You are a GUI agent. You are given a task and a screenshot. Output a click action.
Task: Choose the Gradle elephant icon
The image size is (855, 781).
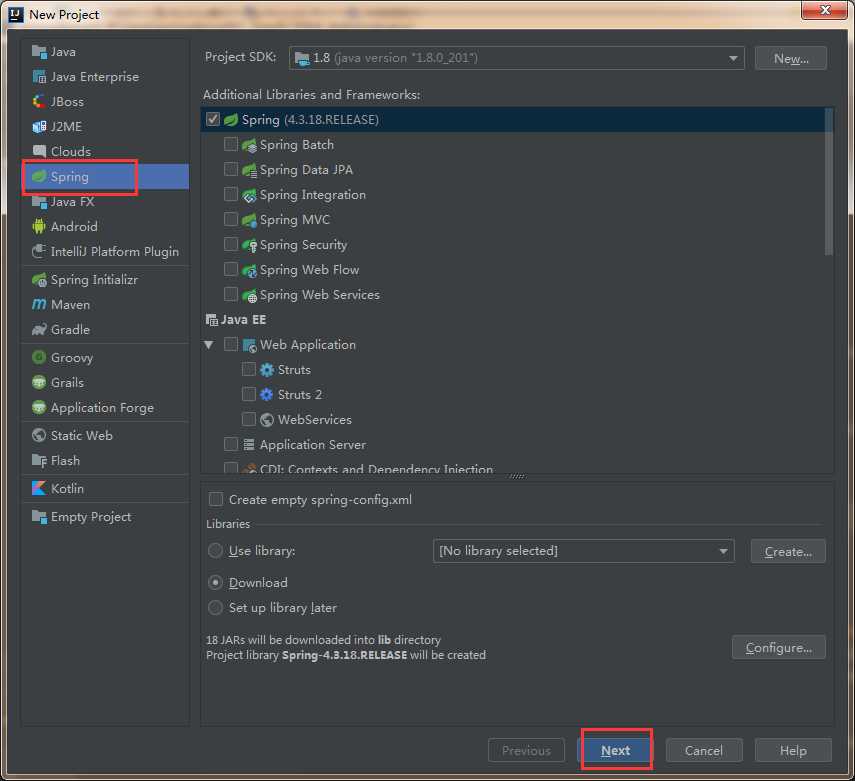[x=39, y=329]
